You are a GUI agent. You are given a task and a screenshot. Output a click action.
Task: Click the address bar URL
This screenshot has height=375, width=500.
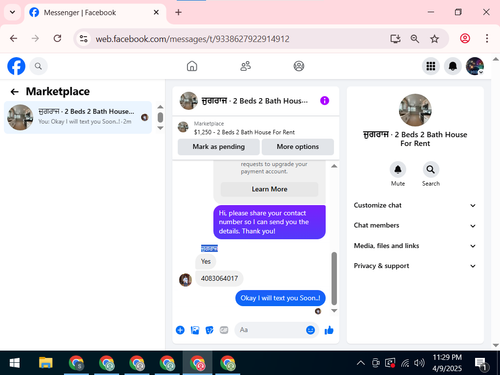pyautogui.click(x=192, y=39)
